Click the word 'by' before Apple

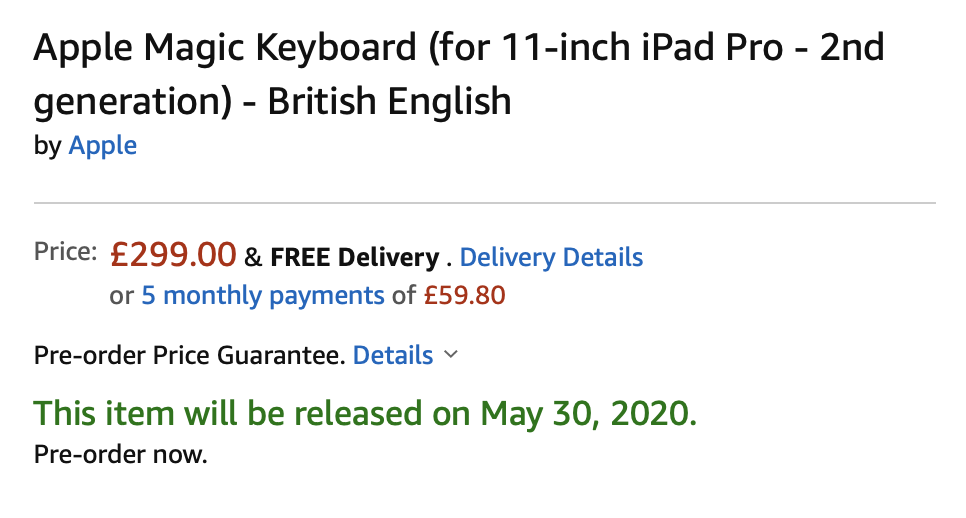(47, 146)
